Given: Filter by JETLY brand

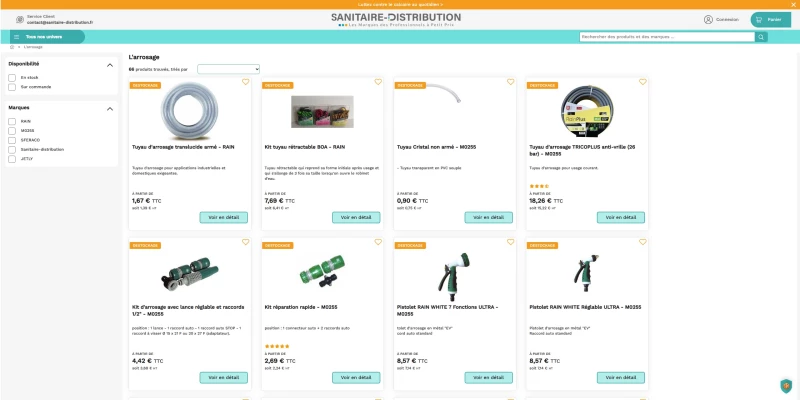Looking at the screenshot, I should point(12,159).
